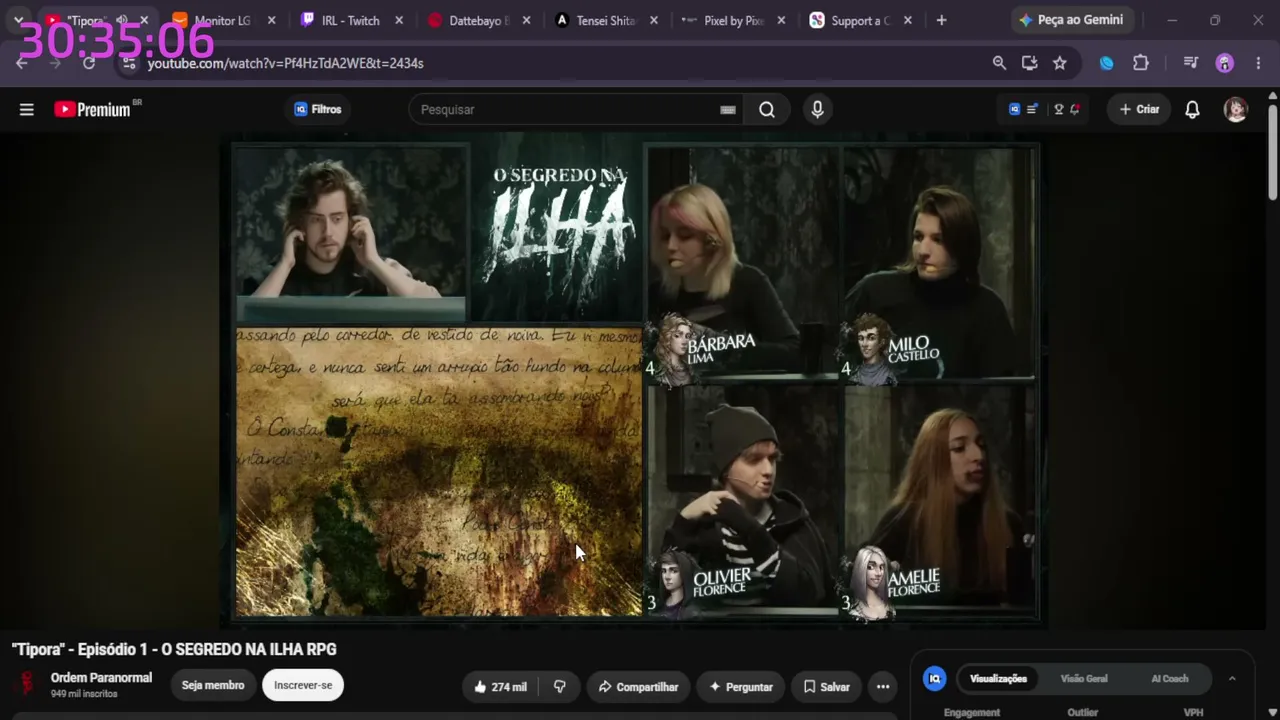The height and width of the screenshot is (720, 1280).
Task: Click the Seja membro join button
Action: click(213, 685)
